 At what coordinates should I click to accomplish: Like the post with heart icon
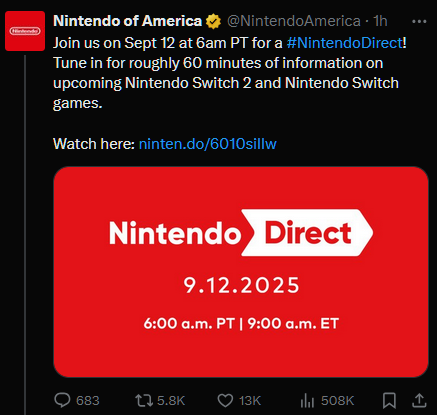(225, 400)
